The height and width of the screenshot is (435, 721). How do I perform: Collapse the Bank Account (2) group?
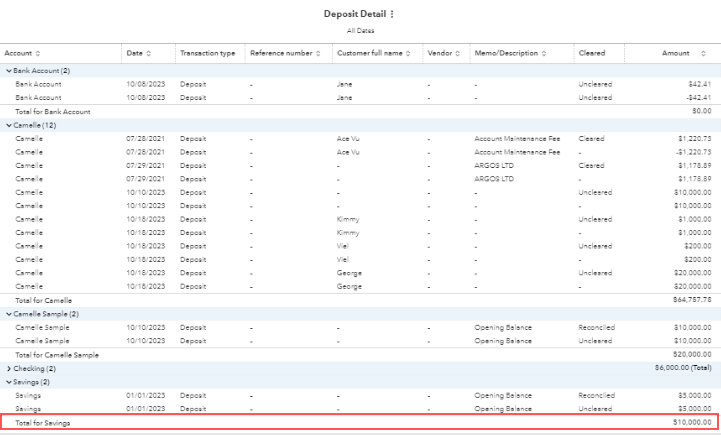click(x=9, y=71)
